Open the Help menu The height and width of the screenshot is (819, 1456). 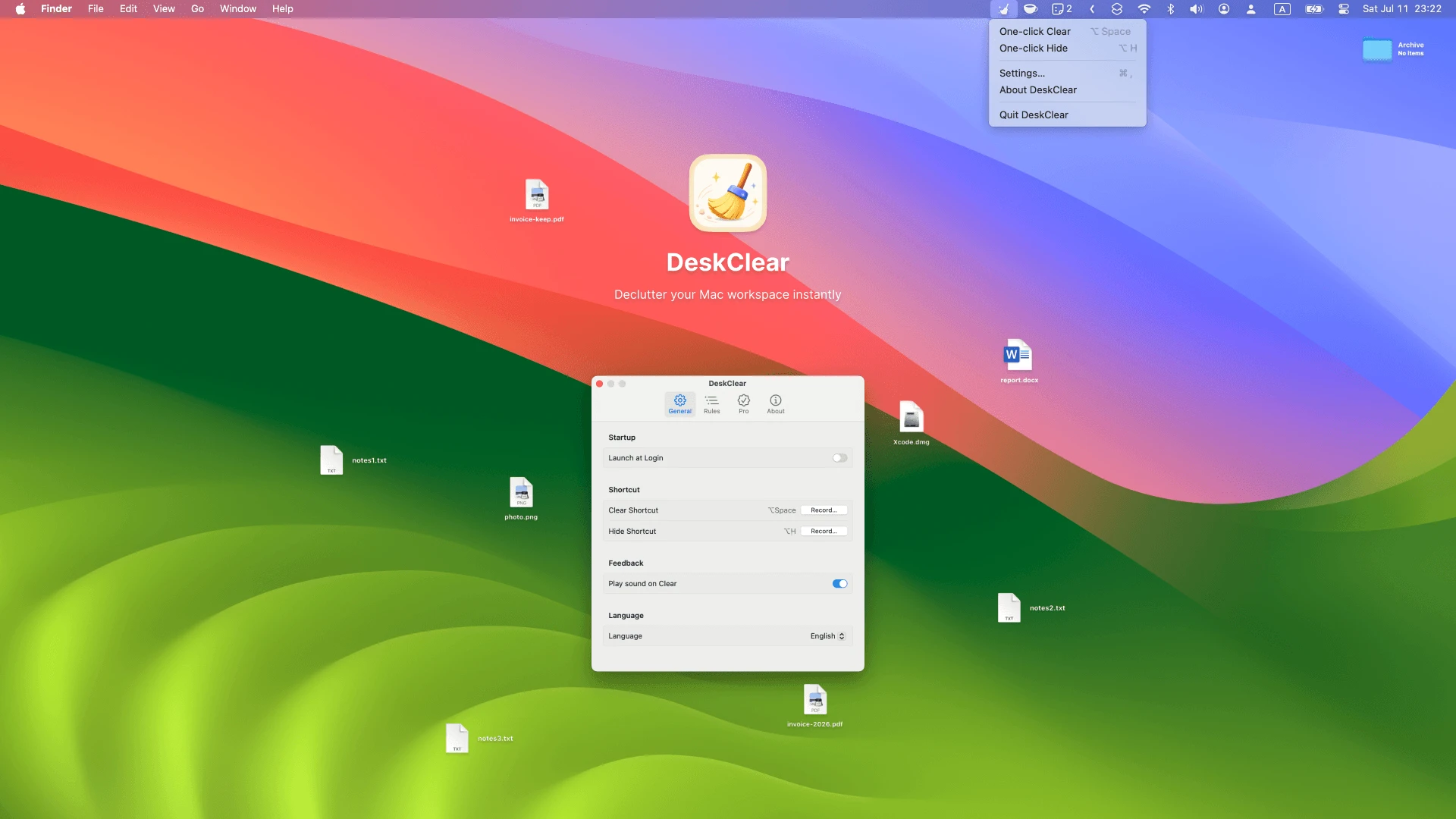coord(282,9)
